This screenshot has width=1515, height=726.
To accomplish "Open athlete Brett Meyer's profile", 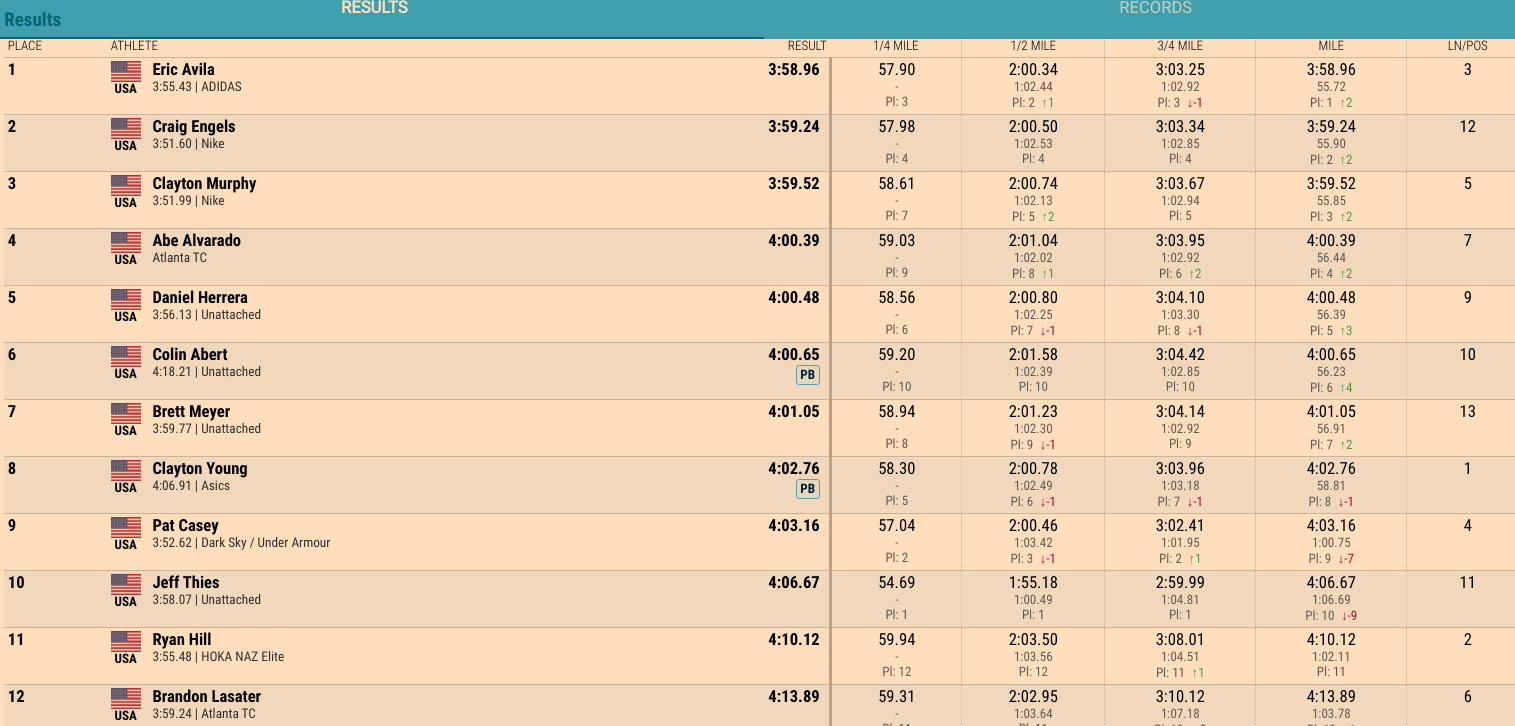I will tap(191, 412).
